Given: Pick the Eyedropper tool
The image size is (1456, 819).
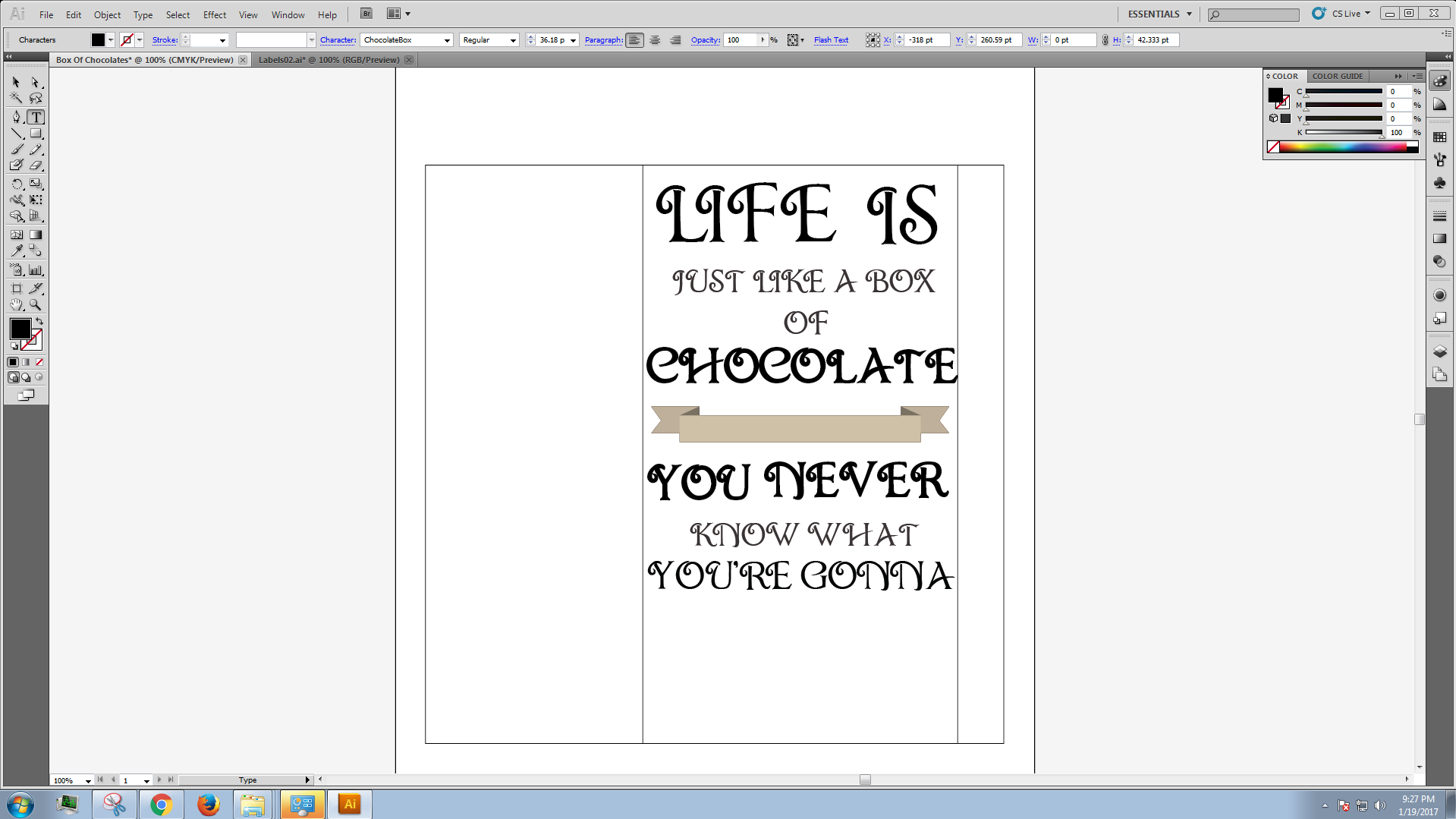Looking at the screenshot, I should coord(16,251).
